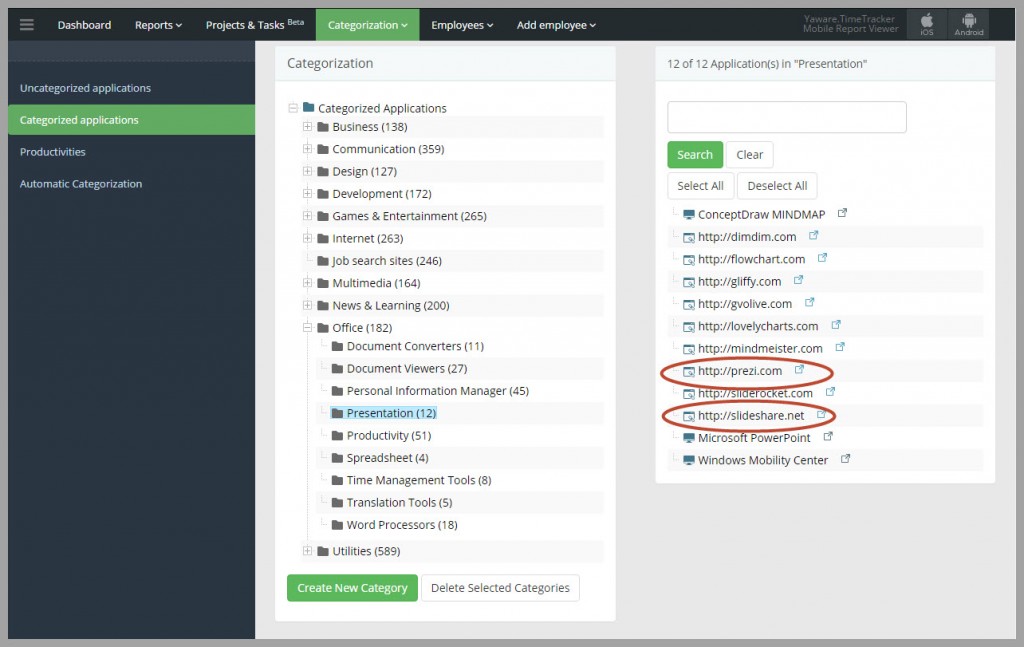Expand the Games & Entertainment node
This screenshot has height=647, width=1024.
tap(307, 215)
